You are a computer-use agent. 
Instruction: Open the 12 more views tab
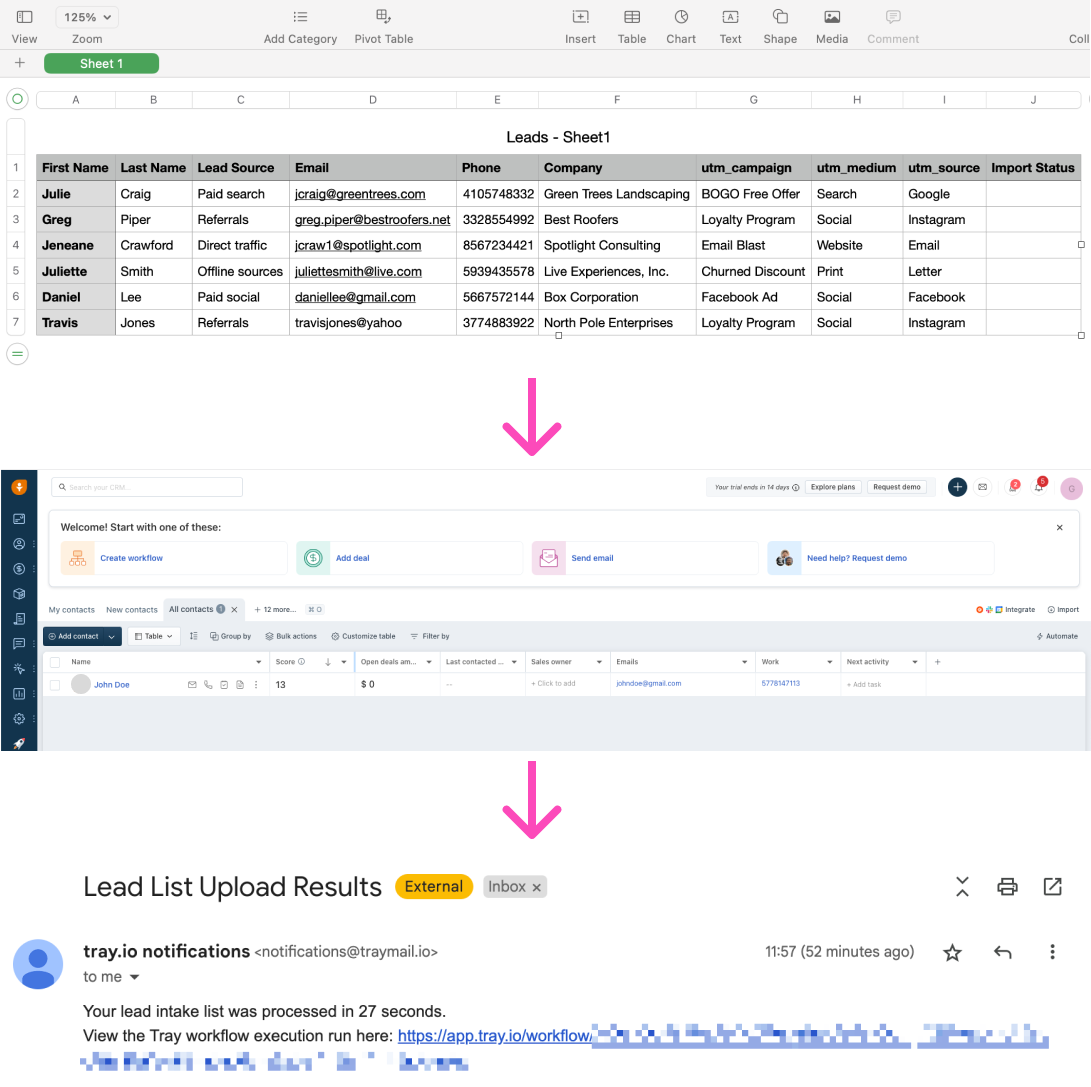coord(276,610)
